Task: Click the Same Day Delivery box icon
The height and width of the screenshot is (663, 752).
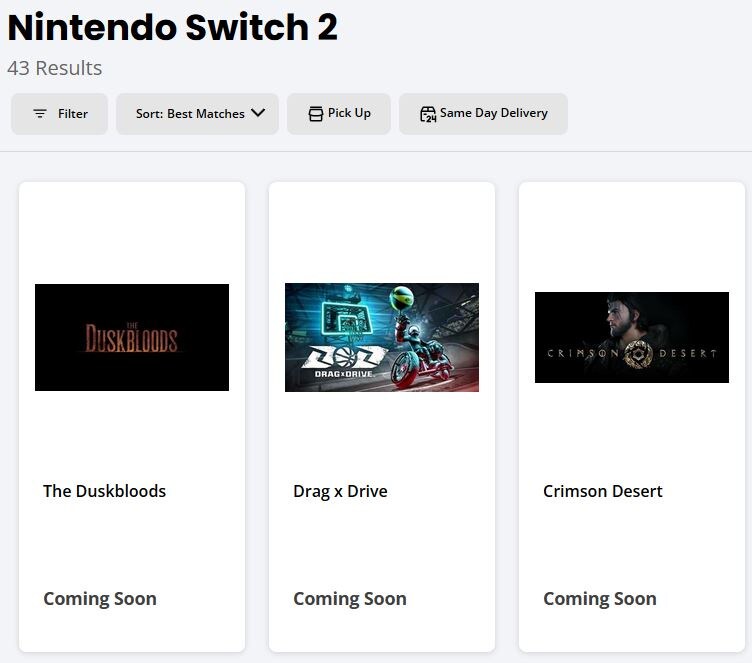Action: tap(428, 114)
